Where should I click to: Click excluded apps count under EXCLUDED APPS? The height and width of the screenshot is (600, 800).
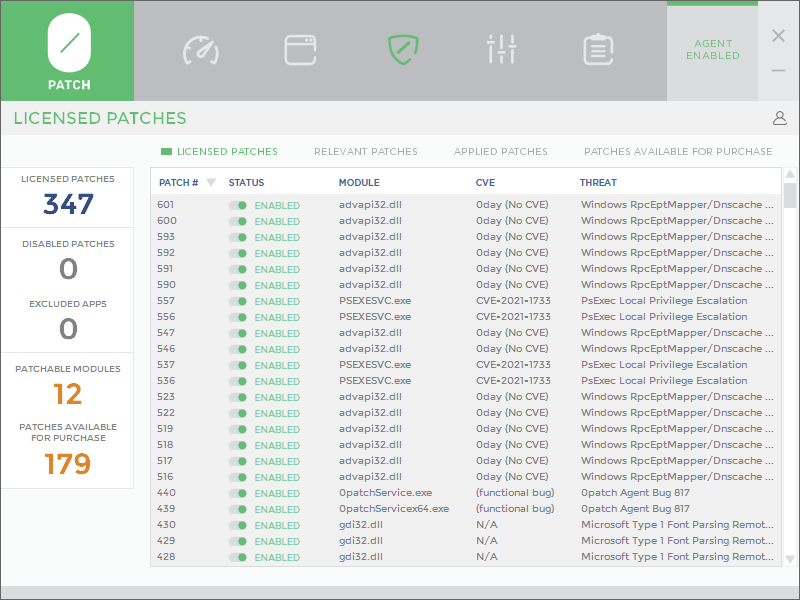(68, 329)
